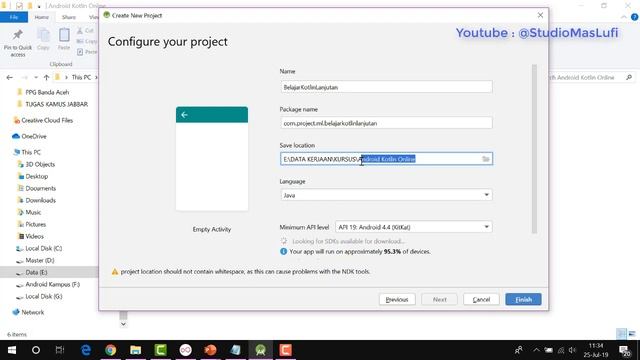Open Documents in Explorer tree
Image resolution: width=640 pixels, height=360 pixels.
click(x=40, y=188)
